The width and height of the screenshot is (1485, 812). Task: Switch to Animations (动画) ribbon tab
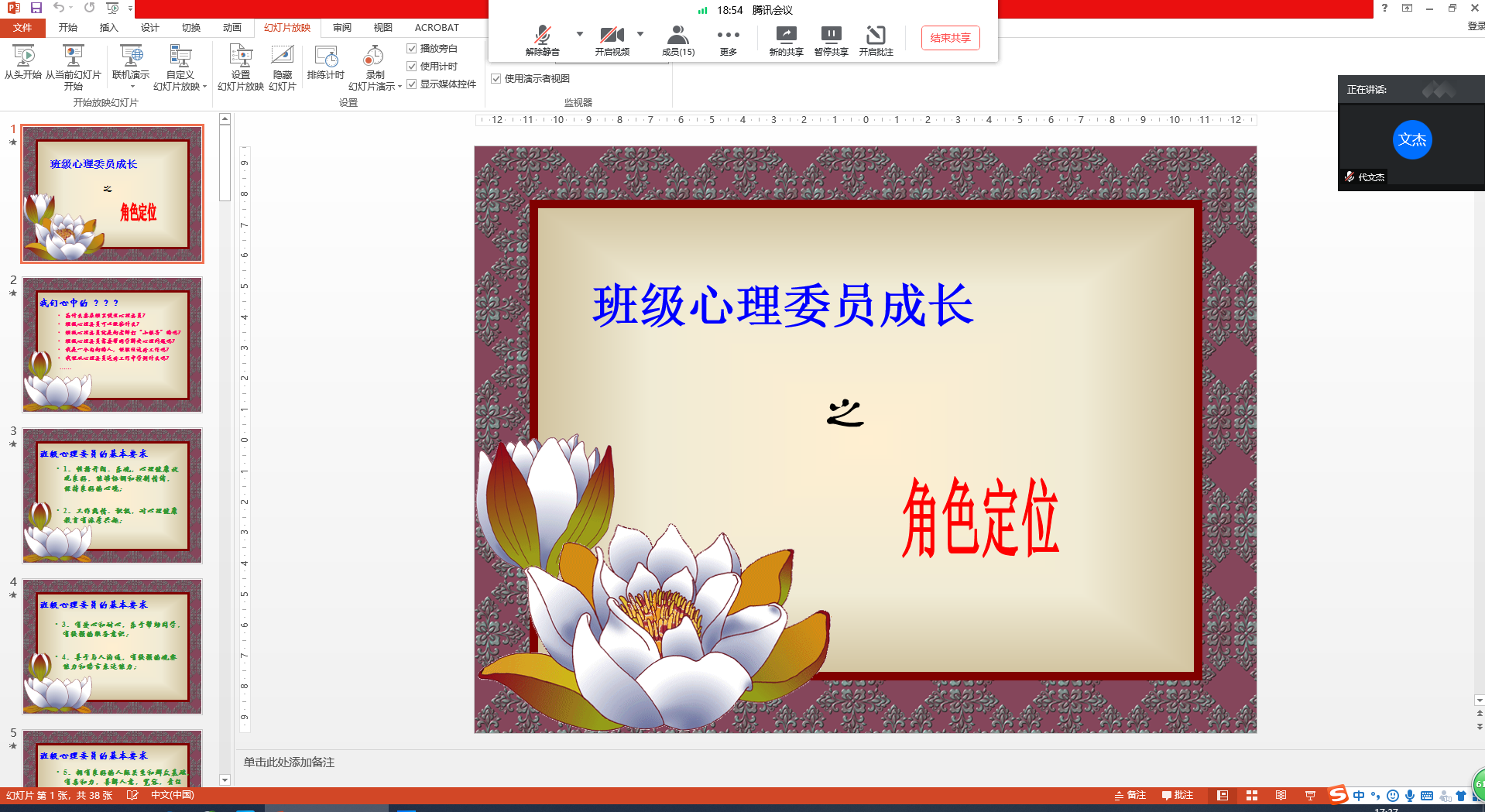pyautogui.click(x=232, y=27)
